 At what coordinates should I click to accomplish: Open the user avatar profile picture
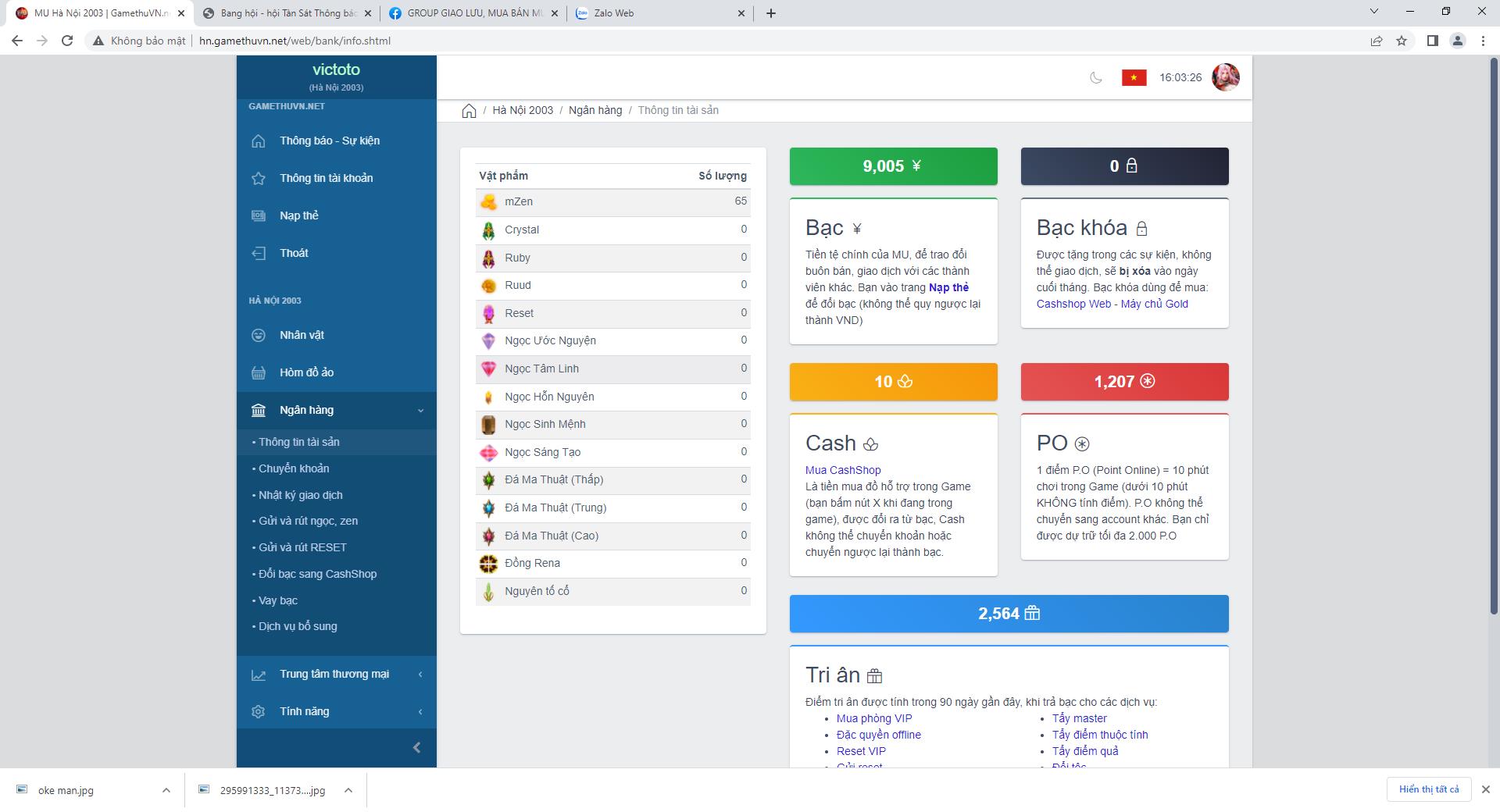1225,77
